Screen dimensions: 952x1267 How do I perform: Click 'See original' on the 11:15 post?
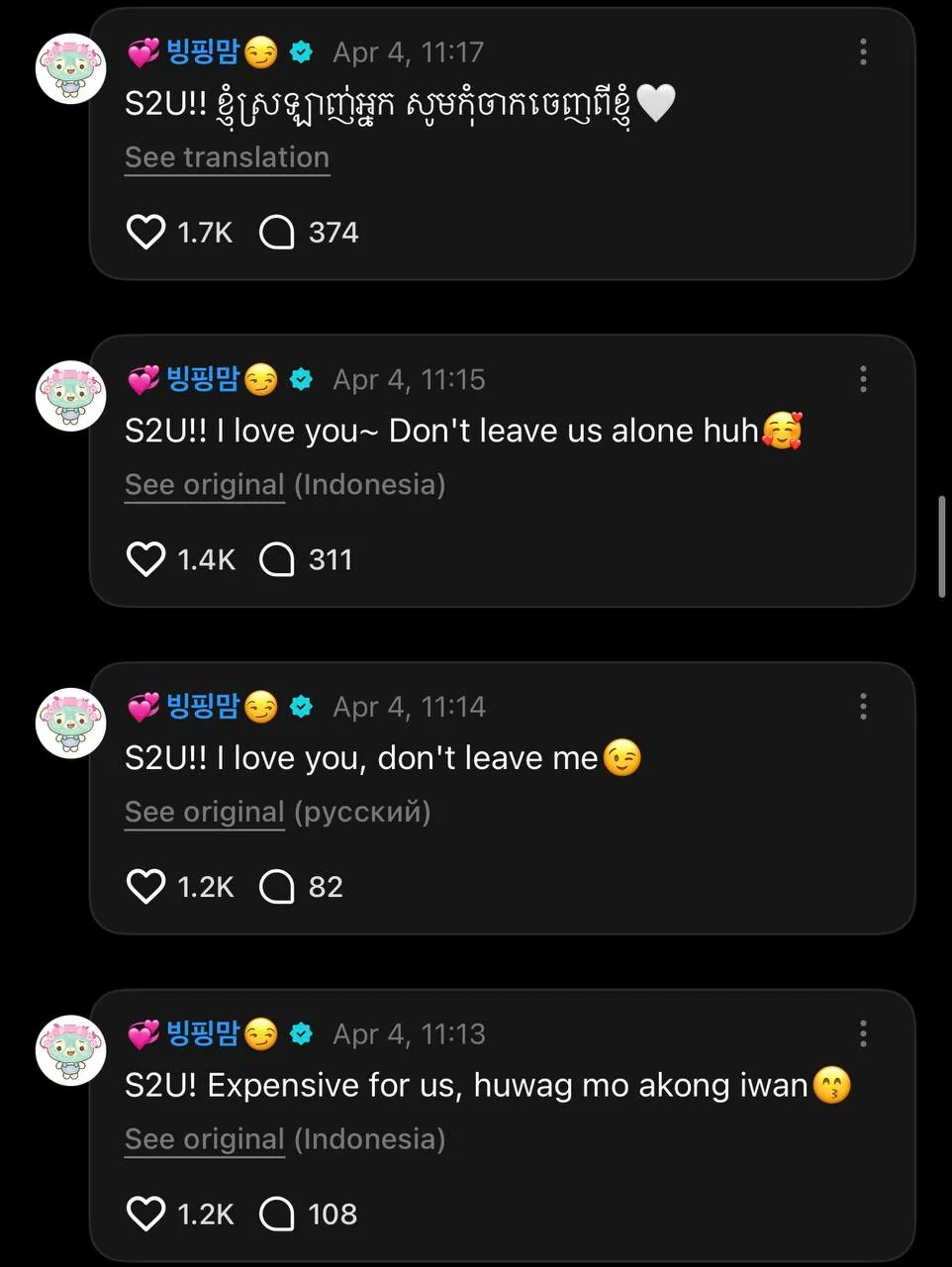[205, 485]
